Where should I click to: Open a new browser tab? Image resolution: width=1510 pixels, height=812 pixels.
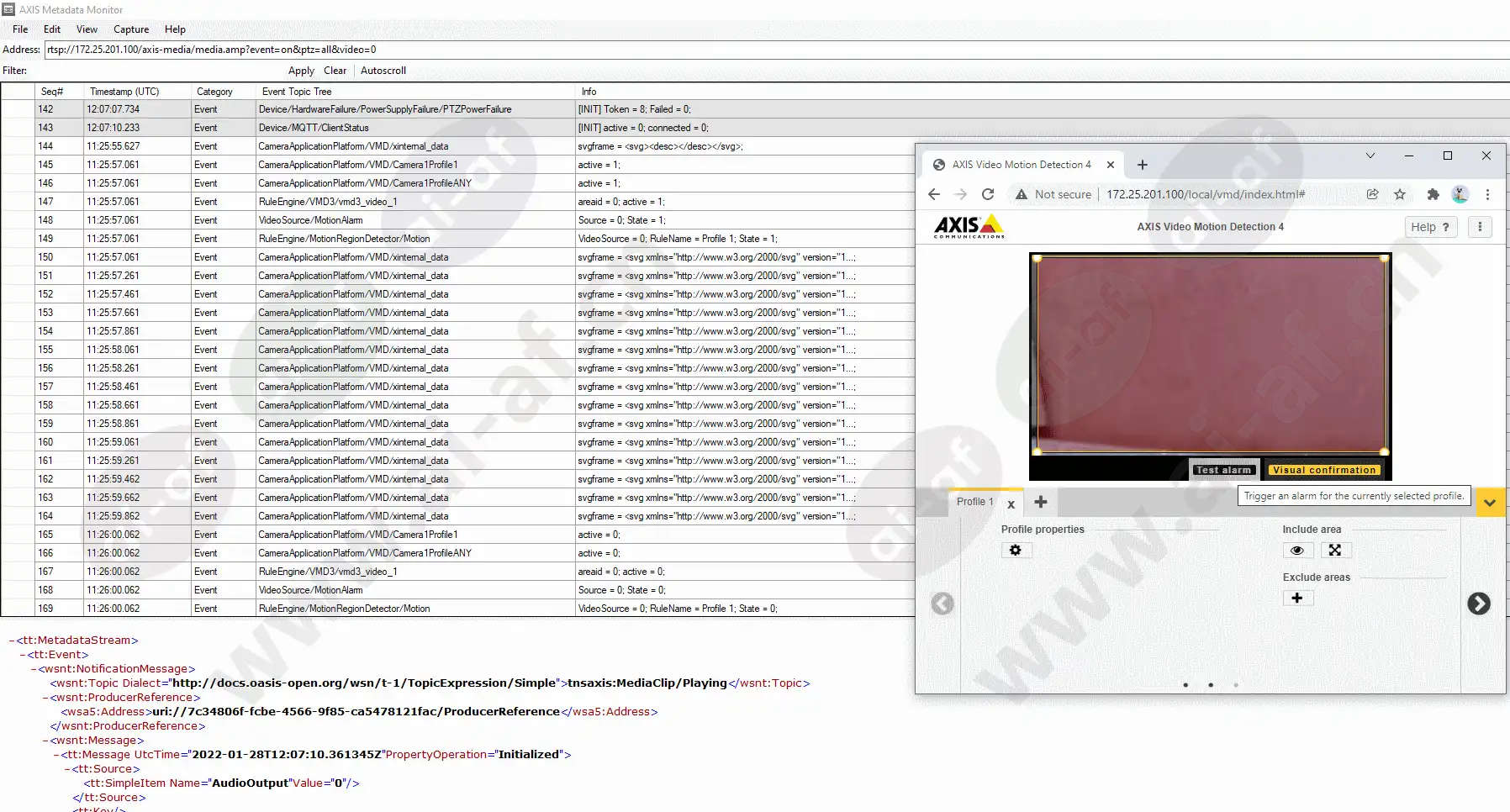pos(1143,165)
